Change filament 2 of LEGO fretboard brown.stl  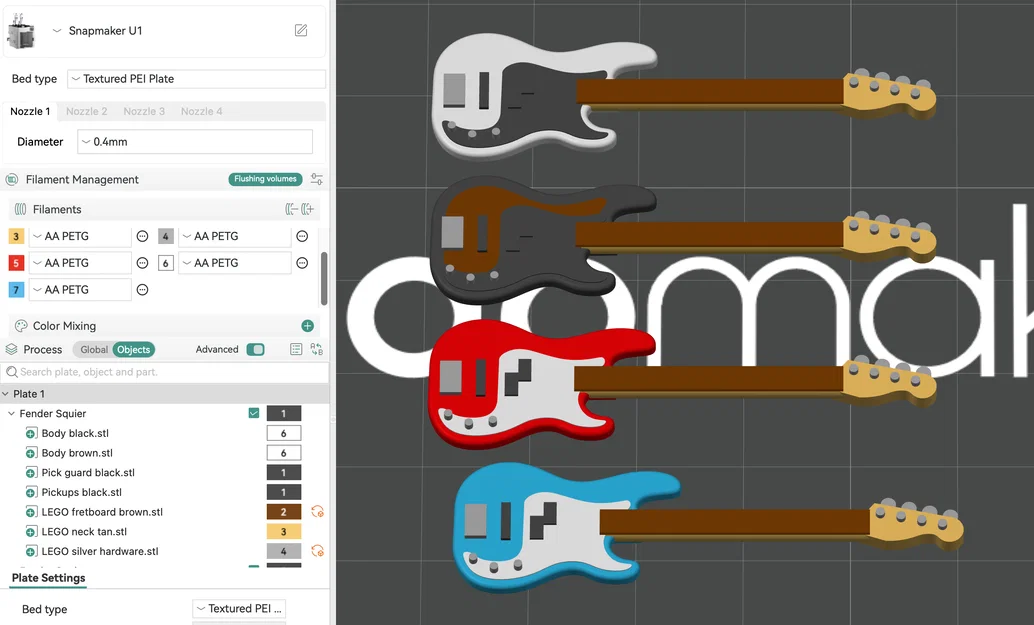(284, 512)
